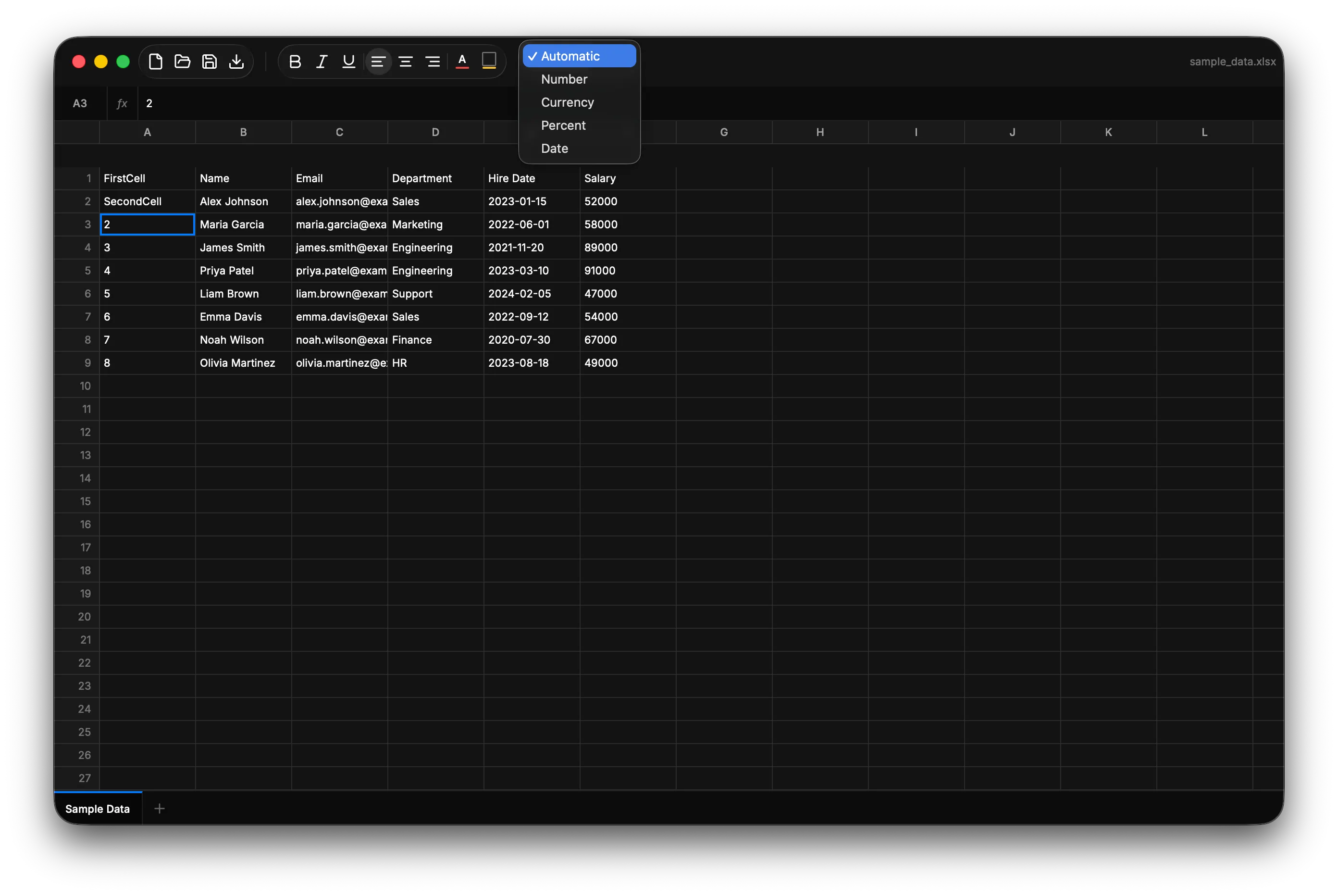This screenshot has width=1338, height=896.
Task: Align text left
Action: click(378, 62)
